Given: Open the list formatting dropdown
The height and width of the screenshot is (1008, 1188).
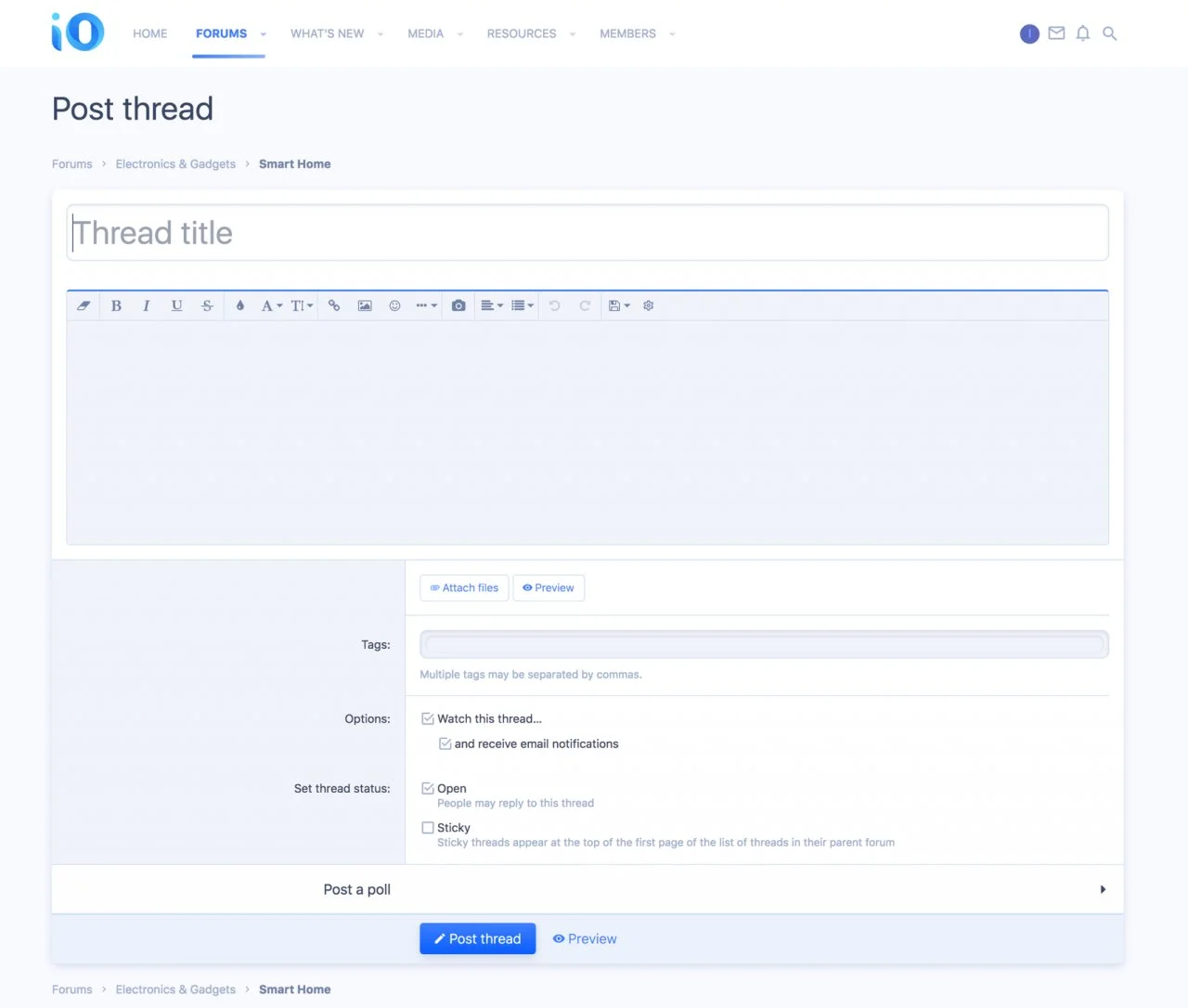Looking at the screenshot, I should [523, 305].
